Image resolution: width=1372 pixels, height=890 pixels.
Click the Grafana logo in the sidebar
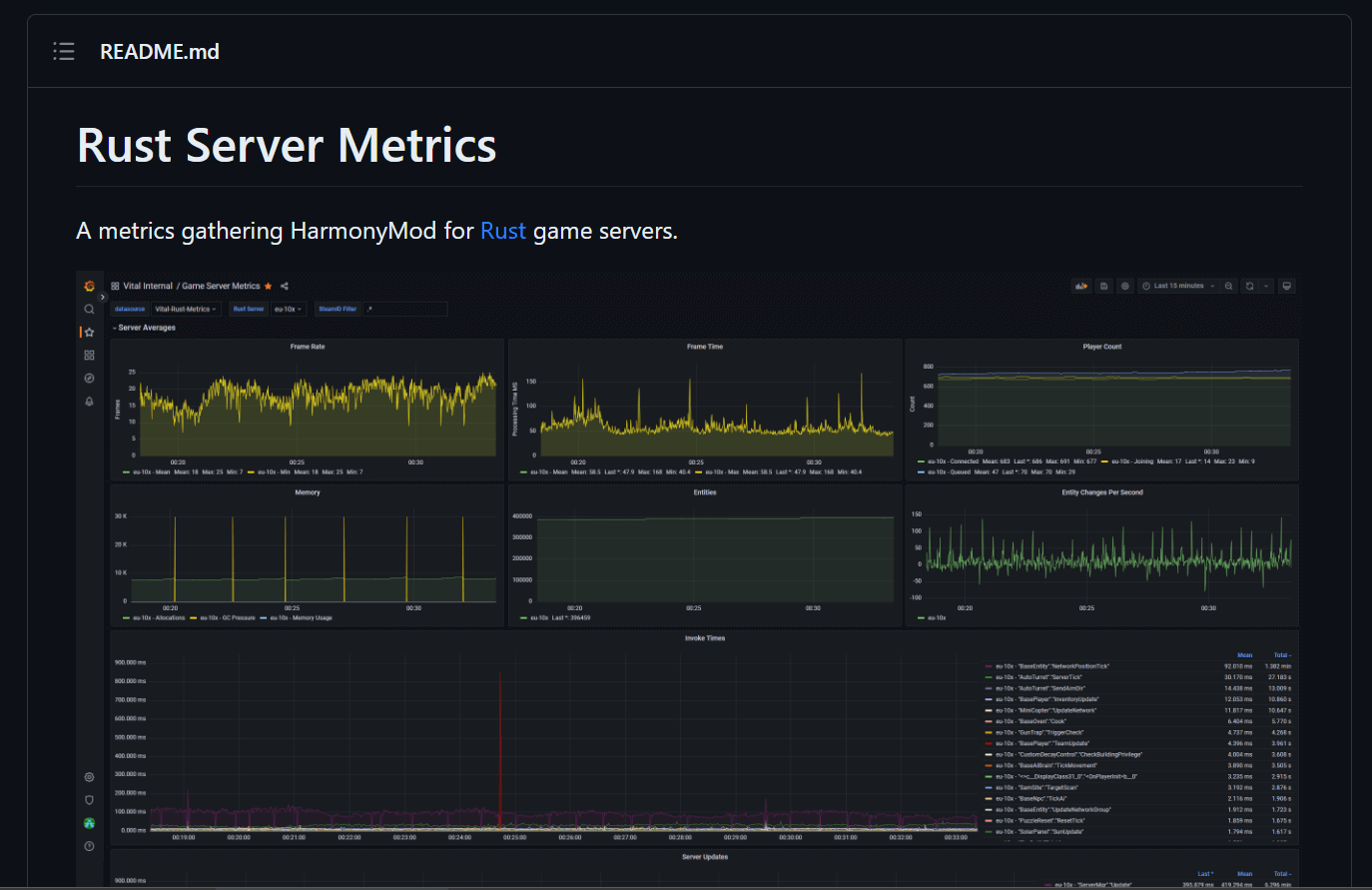[x=89, y=286]
